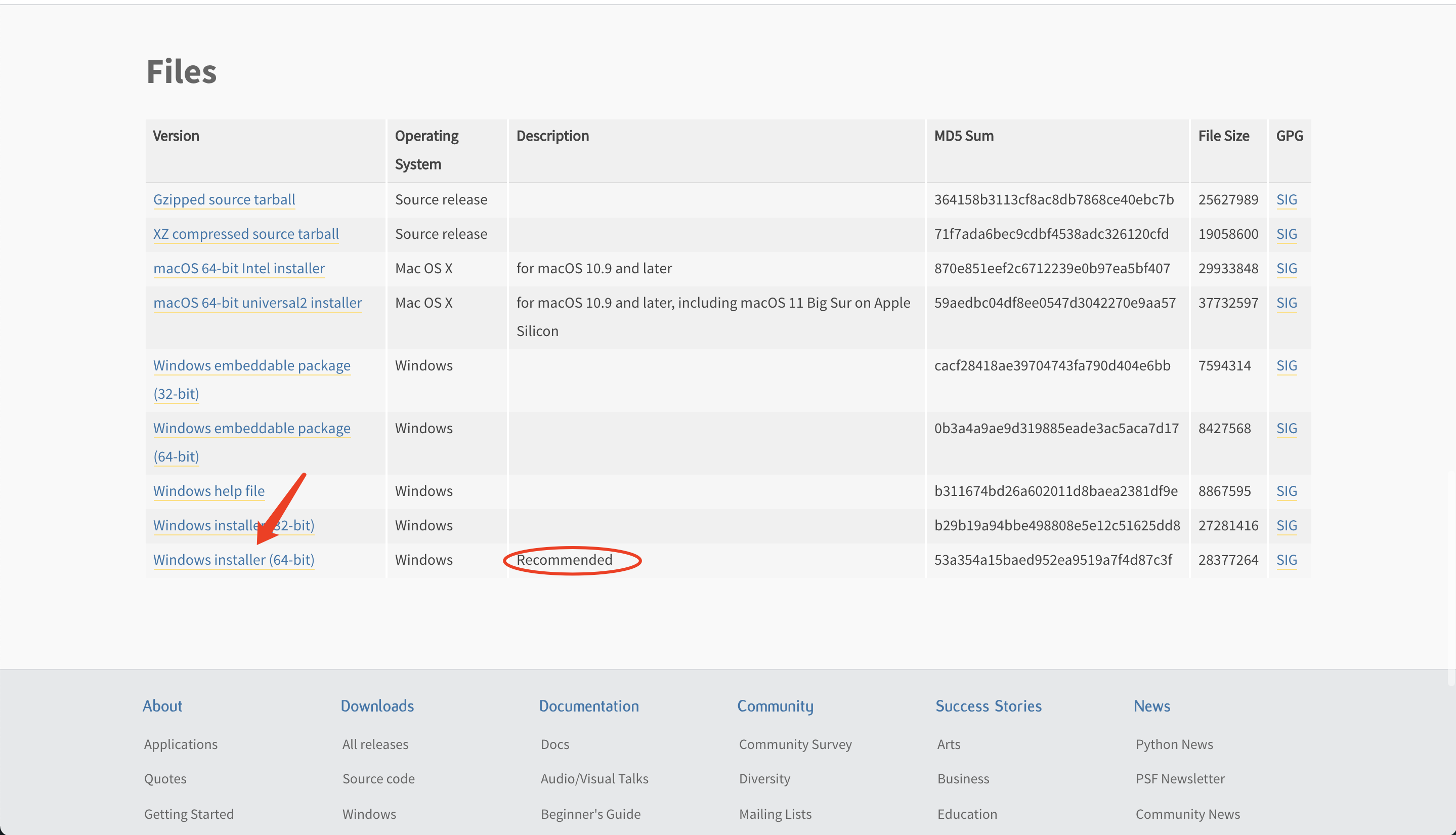Open the Gzipped source tarball link
Image resolution: width=1456 pixels, height=835 pixels.
224,199
